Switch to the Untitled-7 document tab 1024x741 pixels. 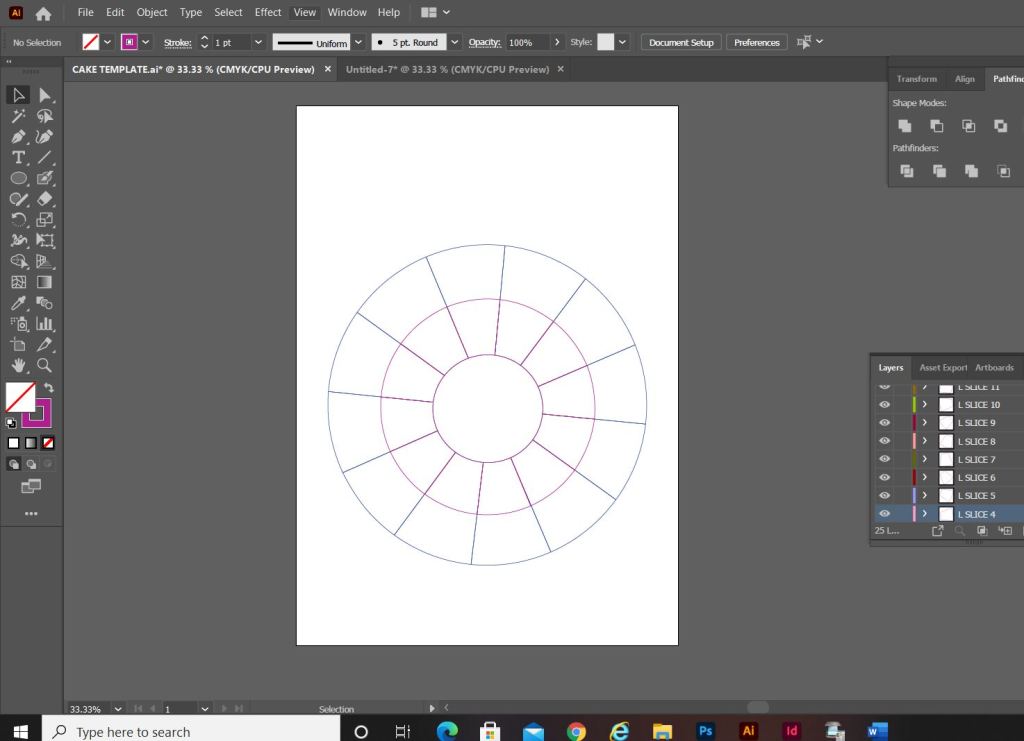(447, 70)
